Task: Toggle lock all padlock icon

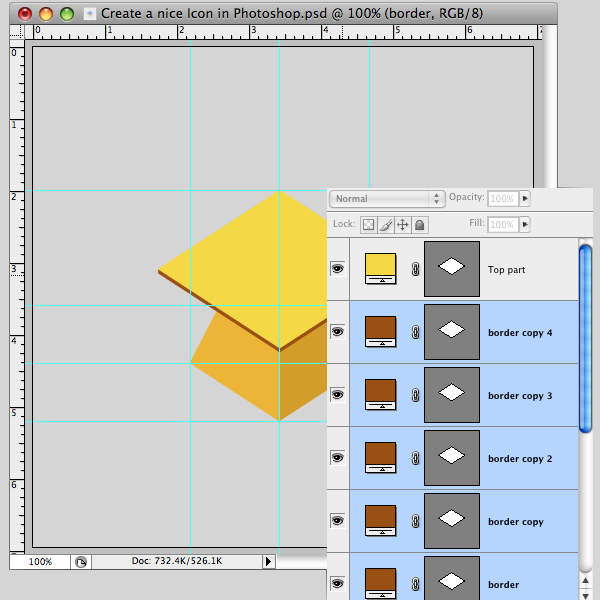Action: (x=420, y=225)
